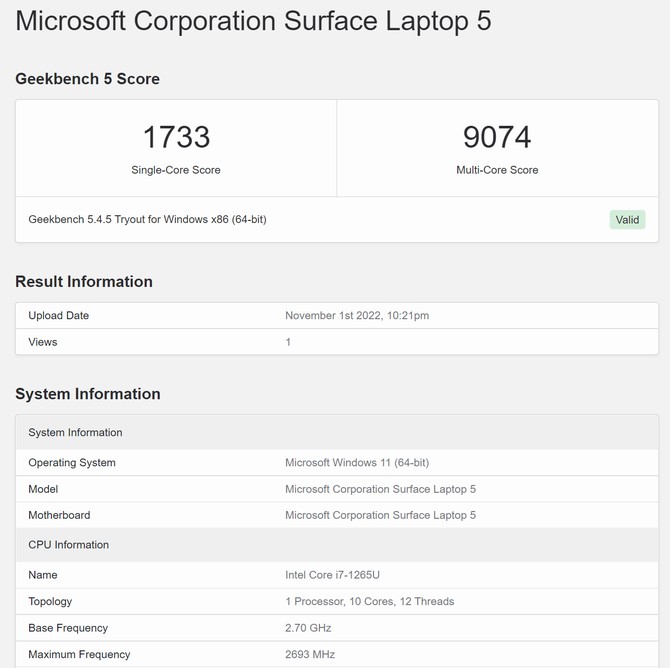Click the green Valid badge

point(627,220)
